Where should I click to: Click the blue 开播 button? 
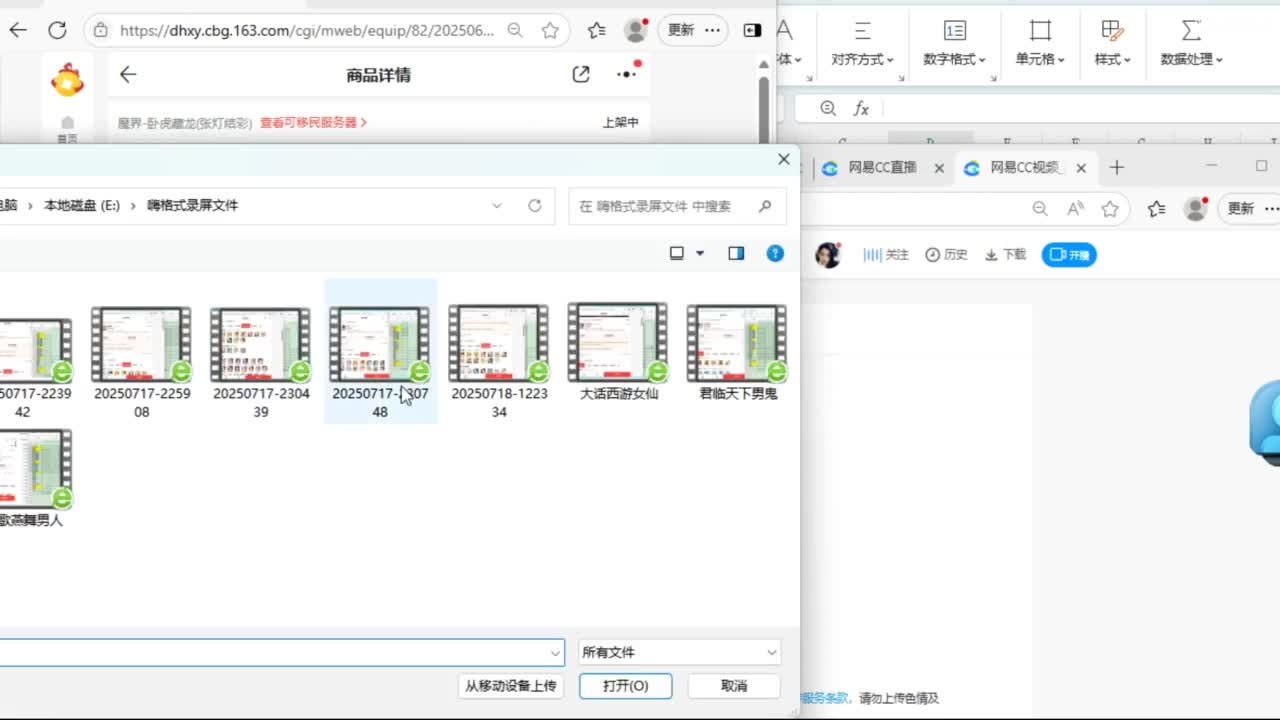pyautogui.click(x=1069, y=255)
